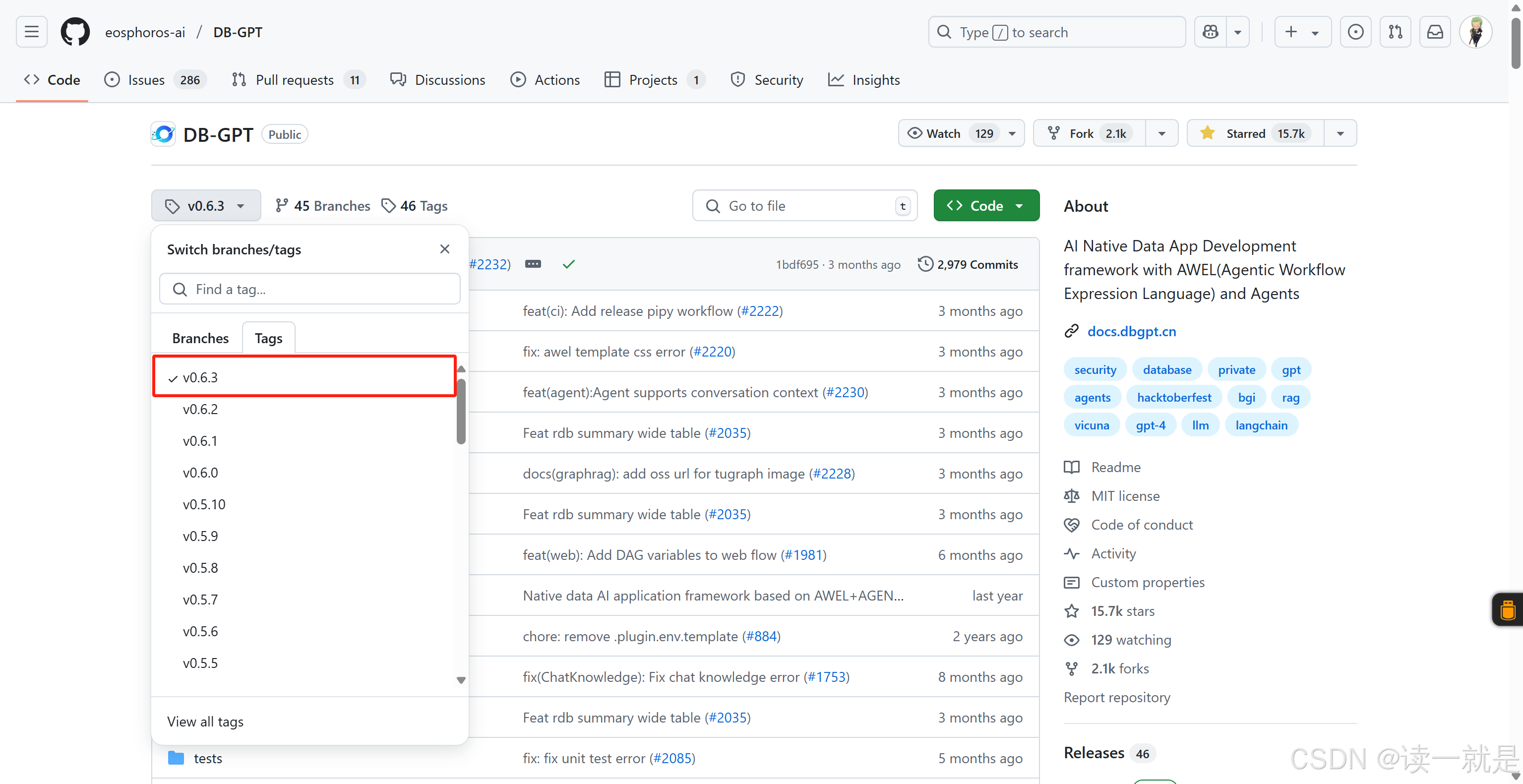Click View all tags link
This screenshot has height=784, width=1523.
tap(205, 722)
